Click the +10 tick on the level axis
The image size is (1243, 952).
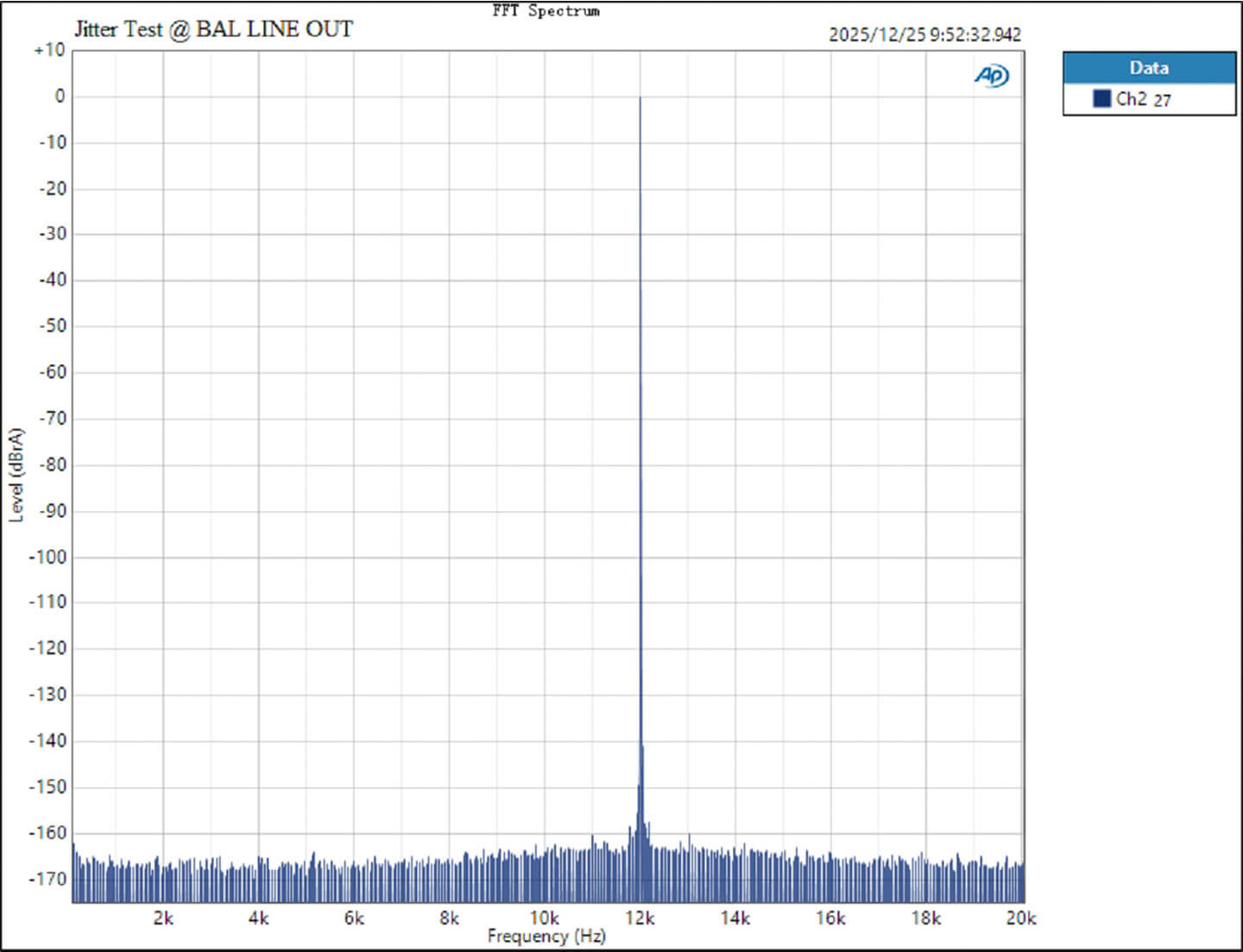coord(49,50)
